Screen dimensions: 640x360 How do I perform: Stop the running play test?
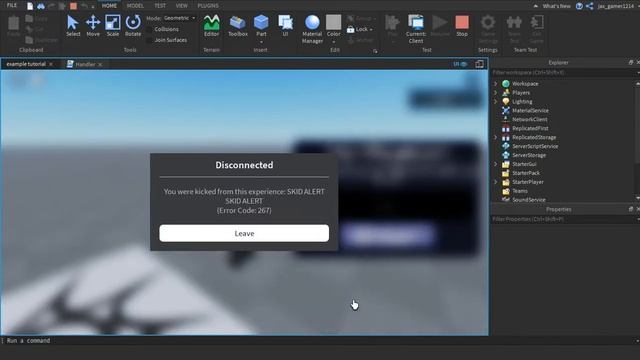(x=462, y=25)
